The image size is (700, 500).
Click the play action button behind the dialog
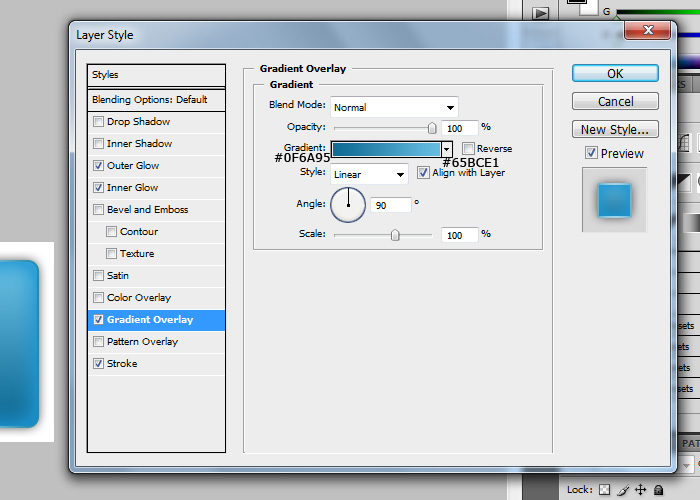point(541,13)
